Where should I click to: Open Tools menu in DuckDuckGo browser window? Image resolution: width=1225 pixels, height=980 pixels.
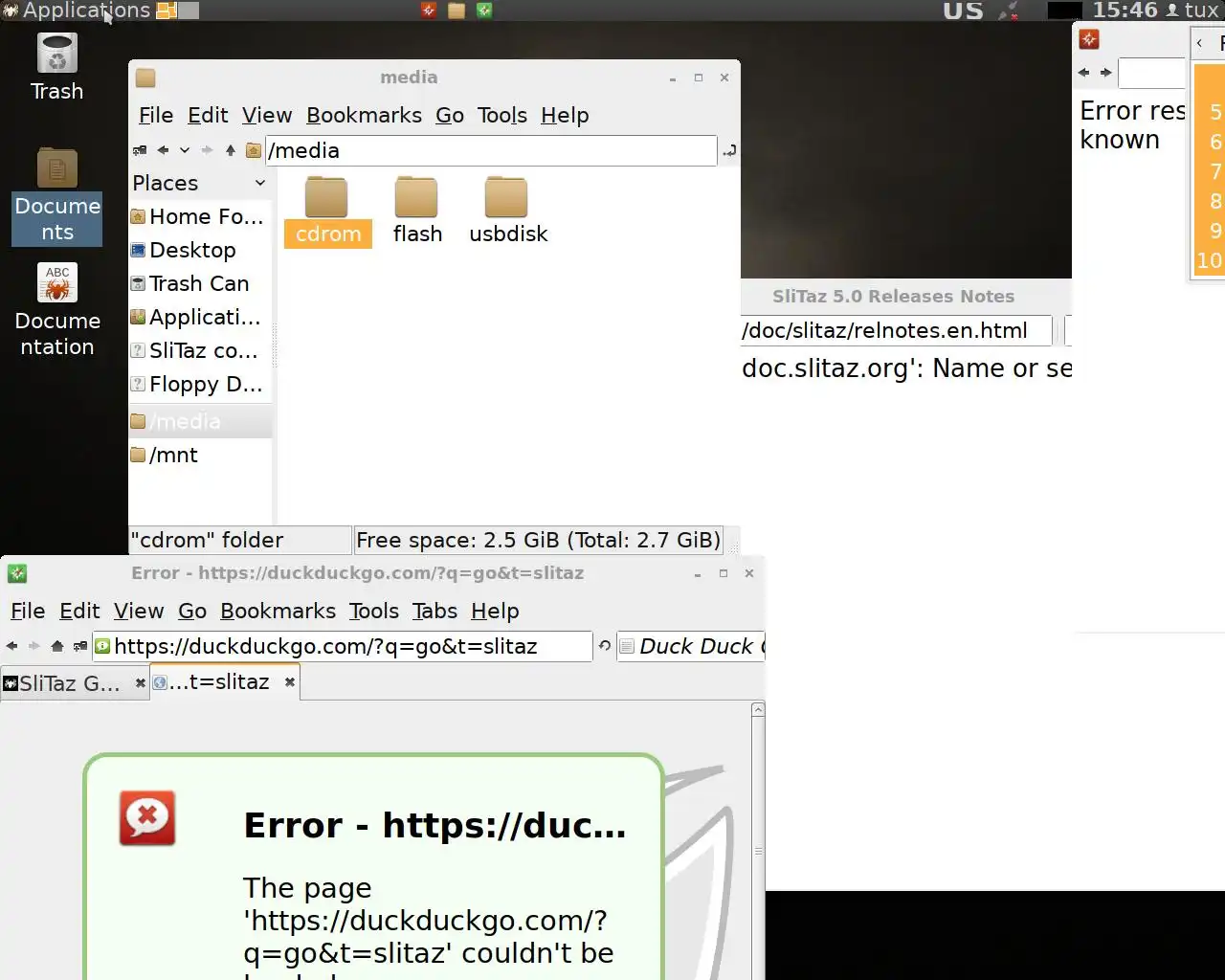(x=373, y=612)
